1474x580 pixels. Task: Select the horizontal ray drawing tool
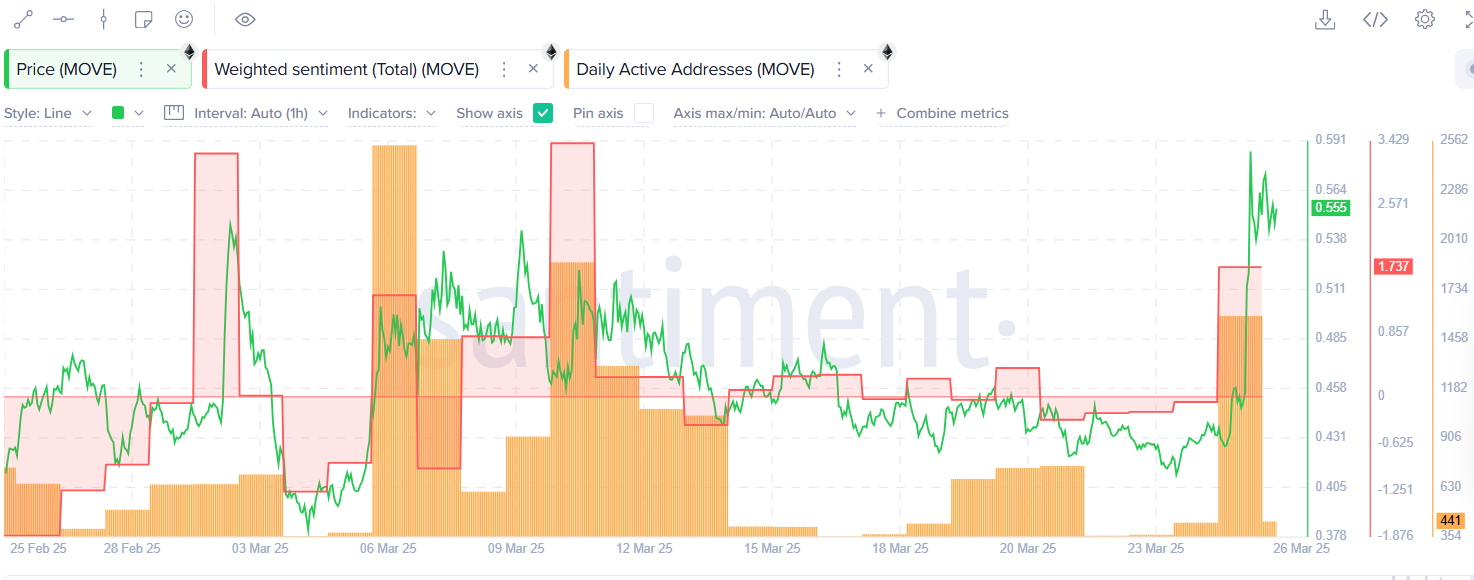63,19
